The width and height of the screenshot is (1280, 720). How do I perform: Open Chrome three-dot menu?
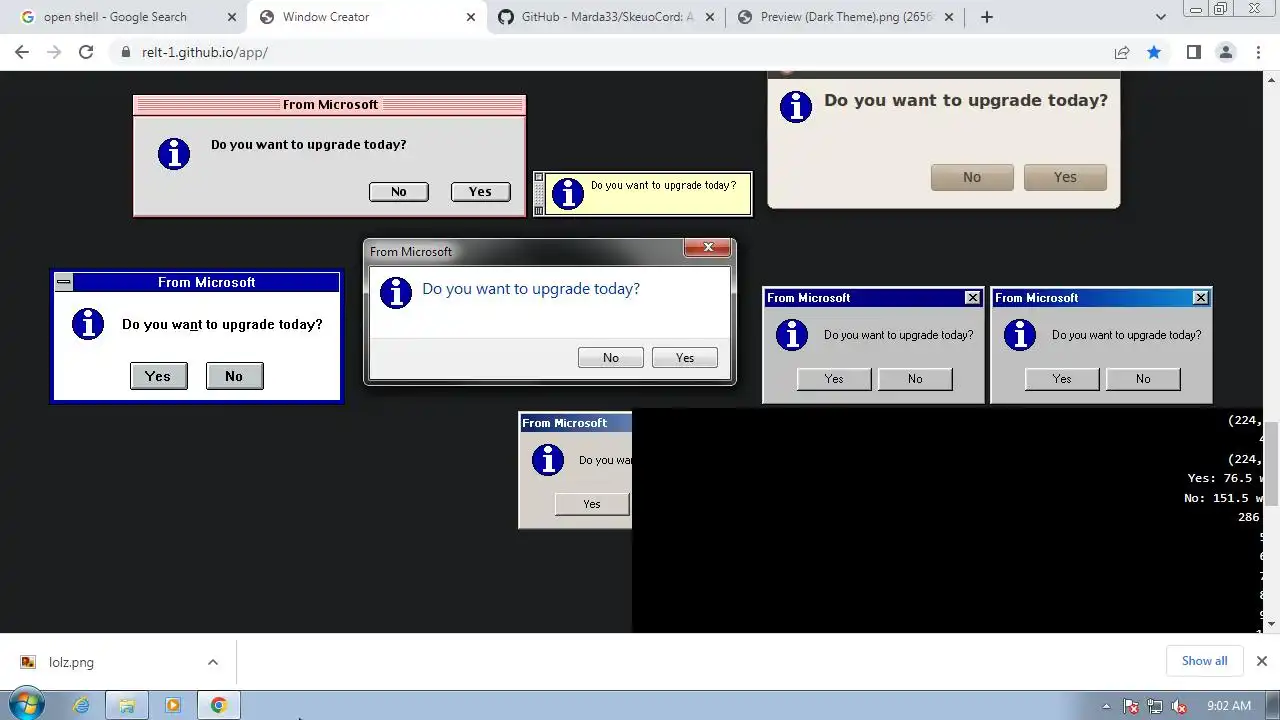coord(1259,52)
